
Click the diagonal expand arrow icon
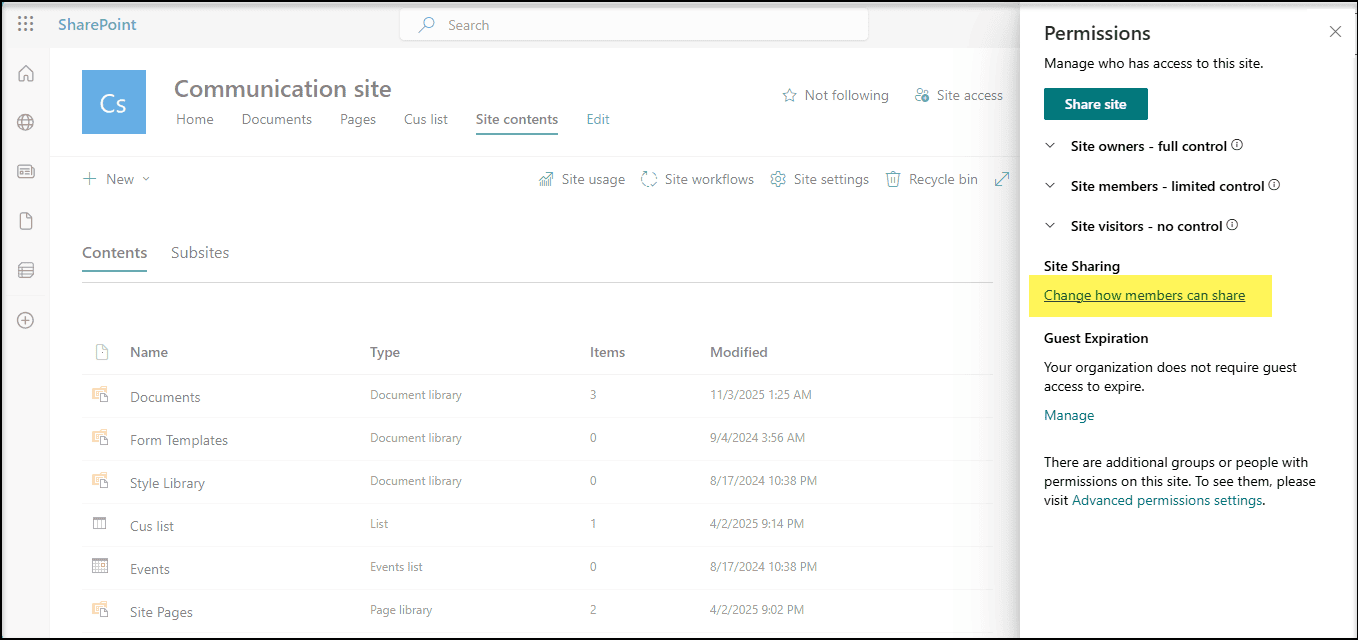point(1002,178)
